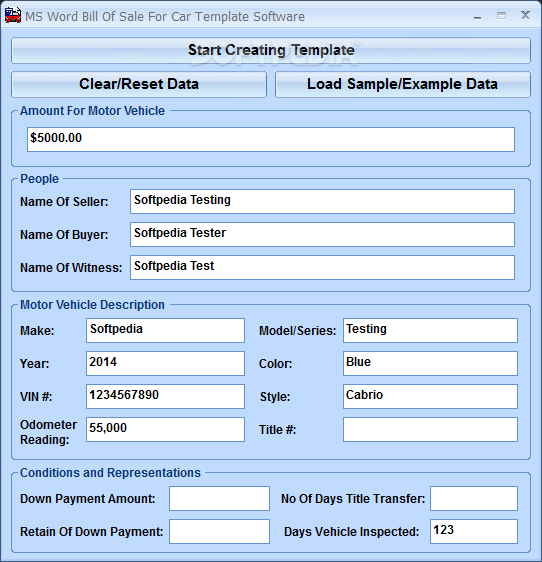Click the Down Payment Amount field
The image size is (542, 562).
[x=219, y=499]
